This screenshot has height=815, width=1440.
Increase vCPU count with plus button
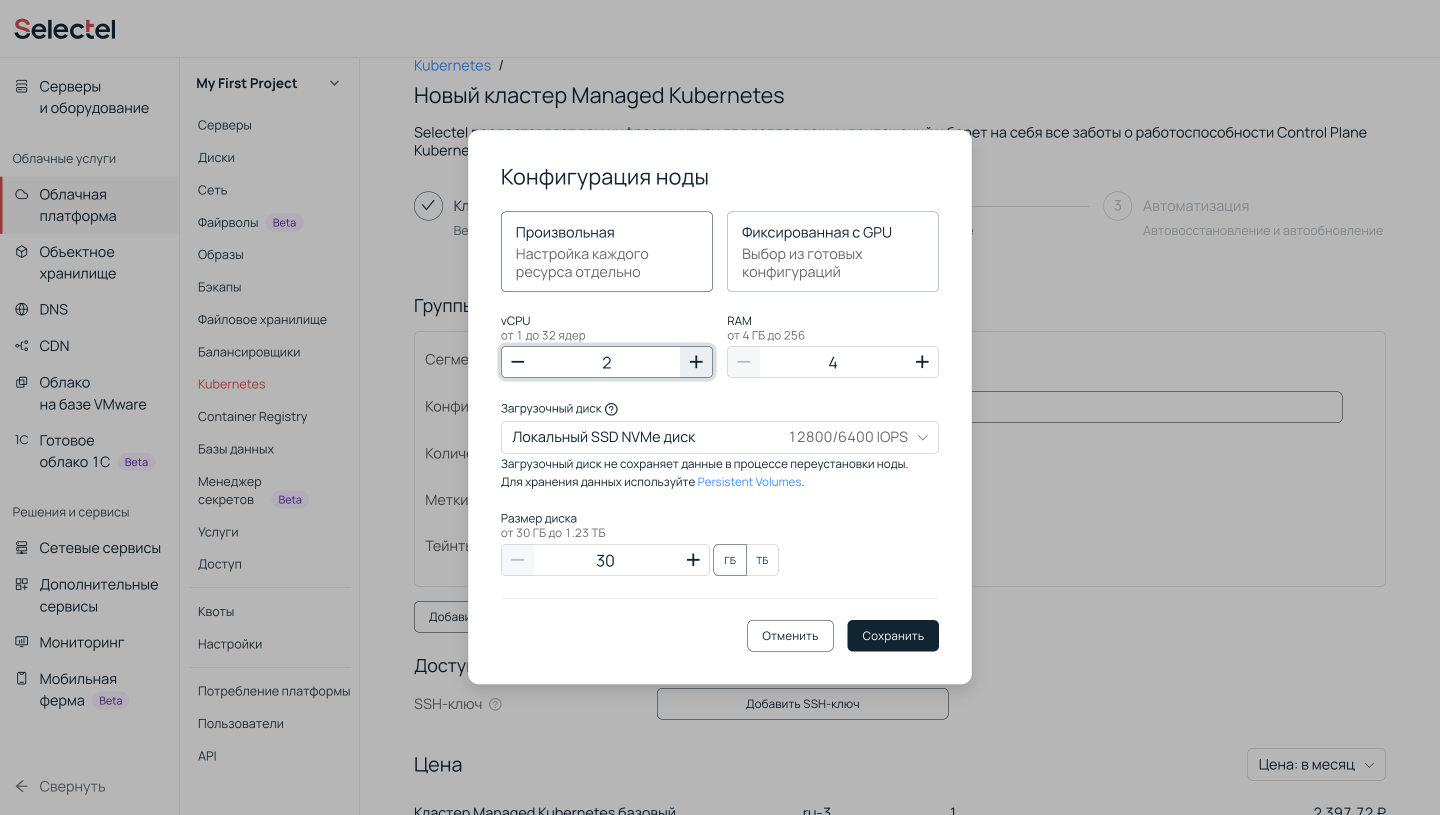click(x=696, y=362)
